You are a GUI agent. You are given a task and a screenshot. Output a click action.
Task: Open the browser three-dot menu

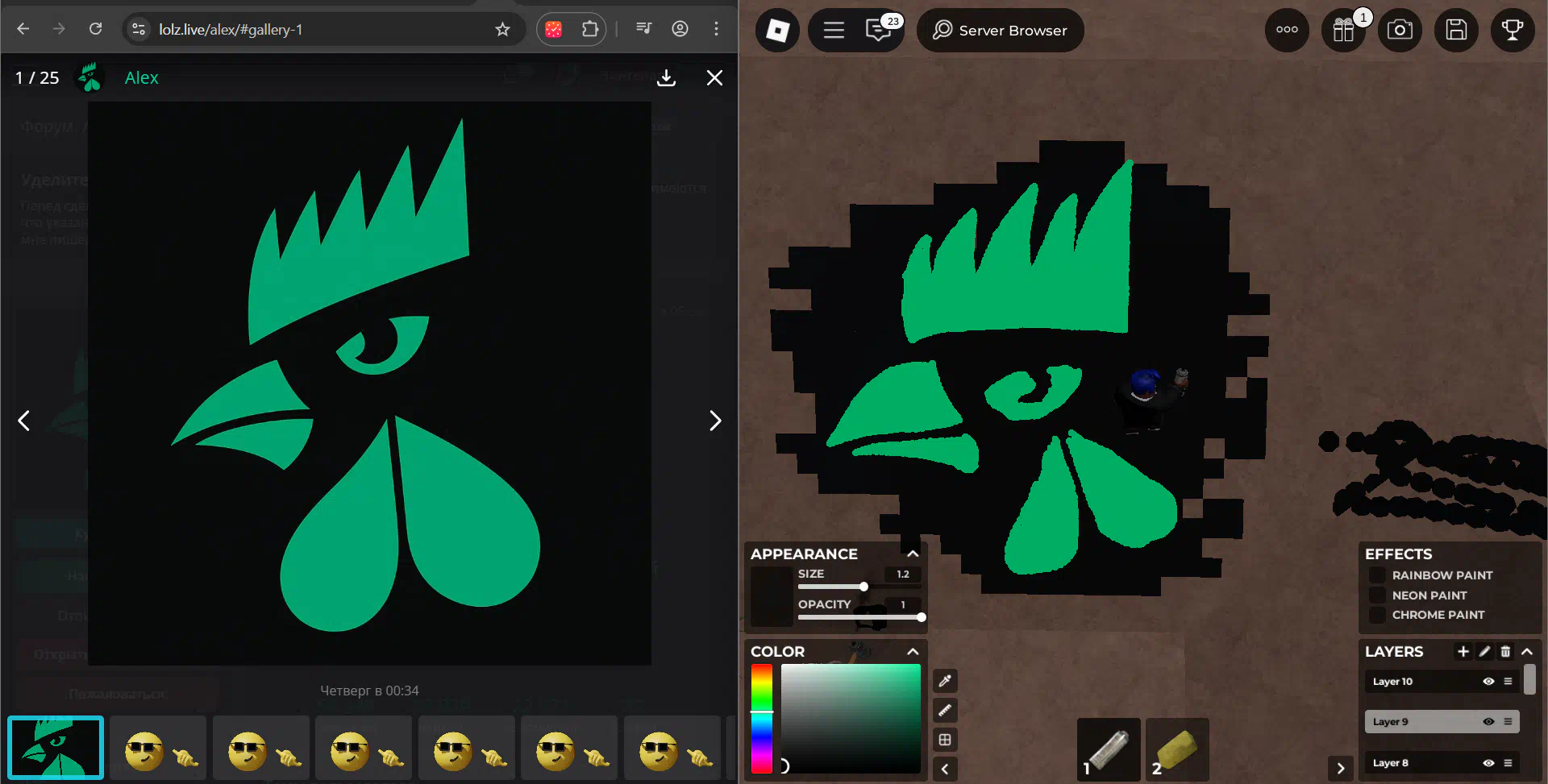pos(716,29)
